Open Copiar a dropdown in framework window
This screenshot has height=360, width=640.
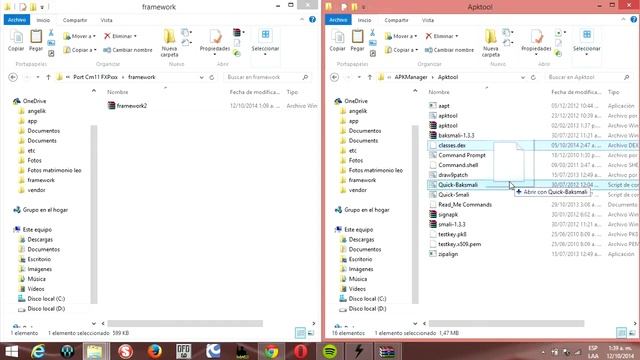point(80,50)
